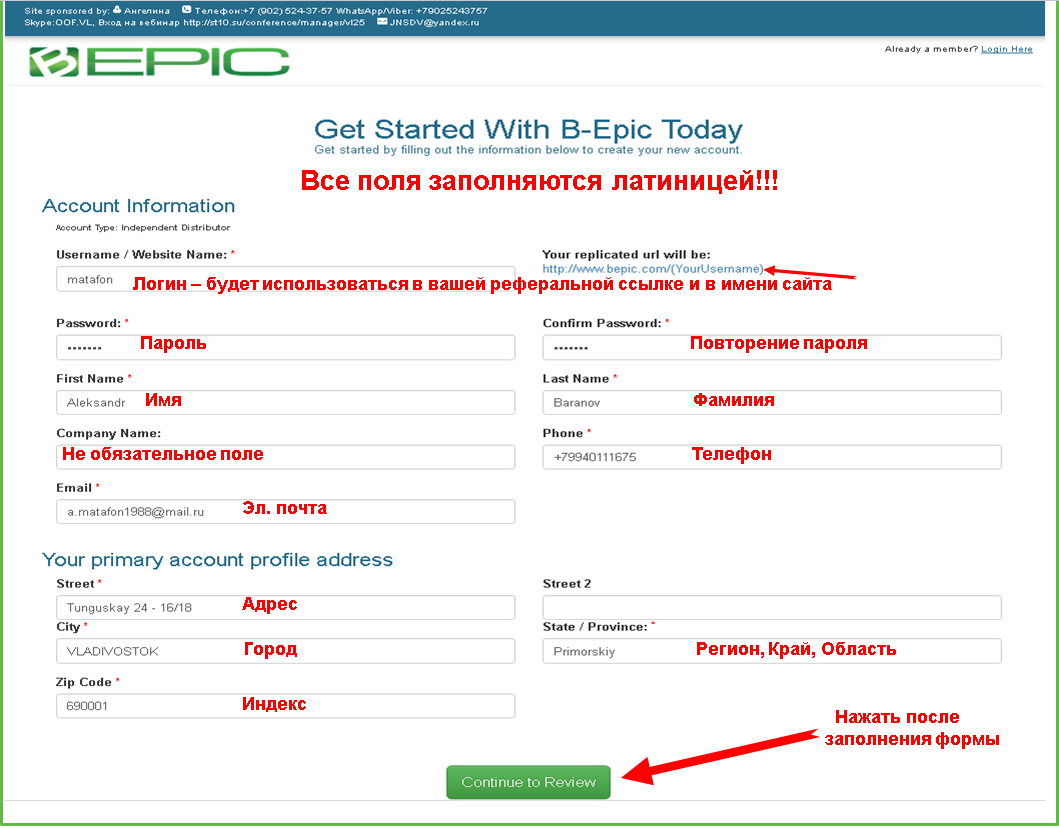Click the Continue to Review button
This screenshot has width=1059, height=828.
point(528,782)
